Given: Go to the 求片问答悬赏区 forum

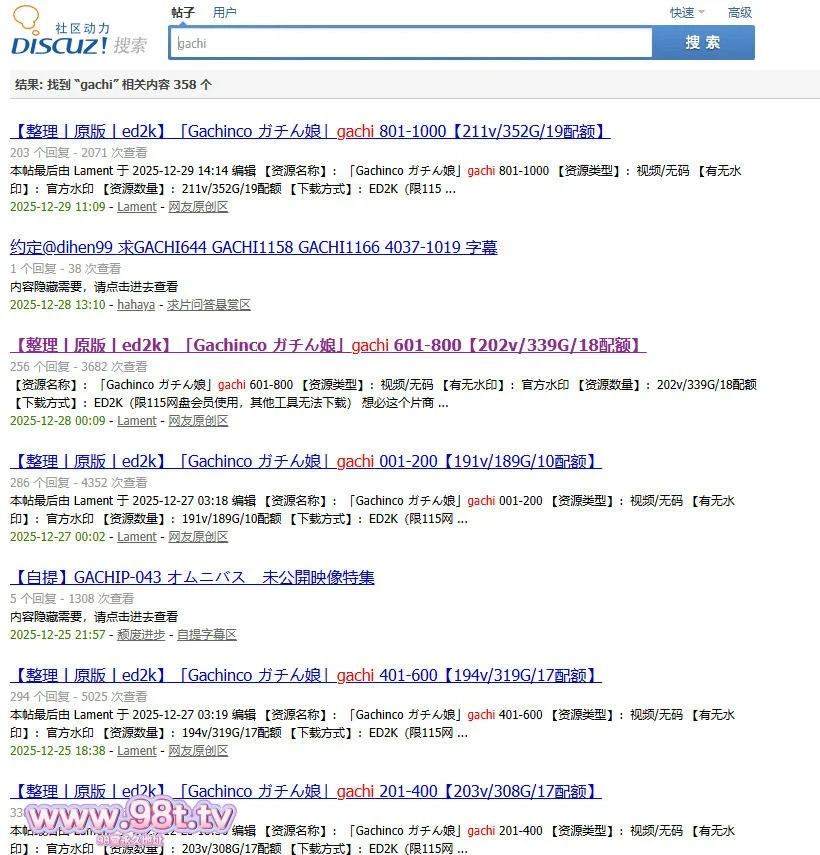Looking at the screenshot, I should (x=208, y=305).
